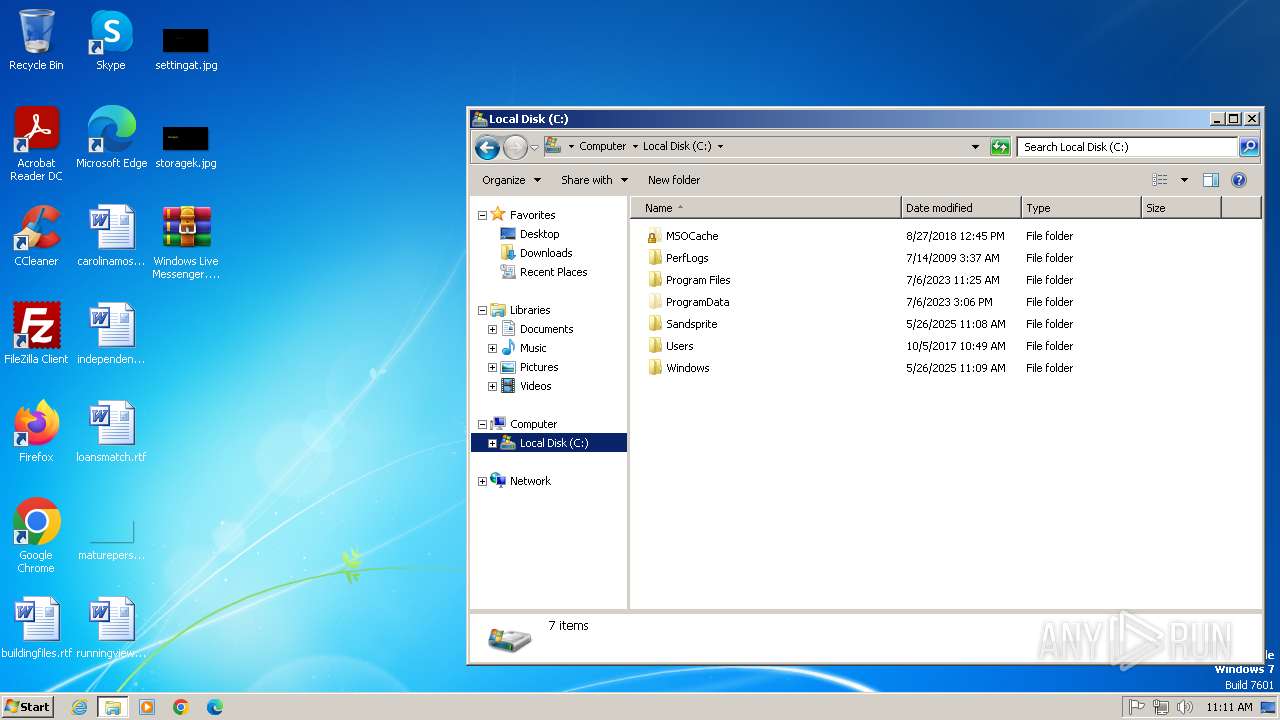This screenshot has width=1280, height=720.
Task: Click Internet Explorer icon in taskbar
Action: (x=79, y=707)
